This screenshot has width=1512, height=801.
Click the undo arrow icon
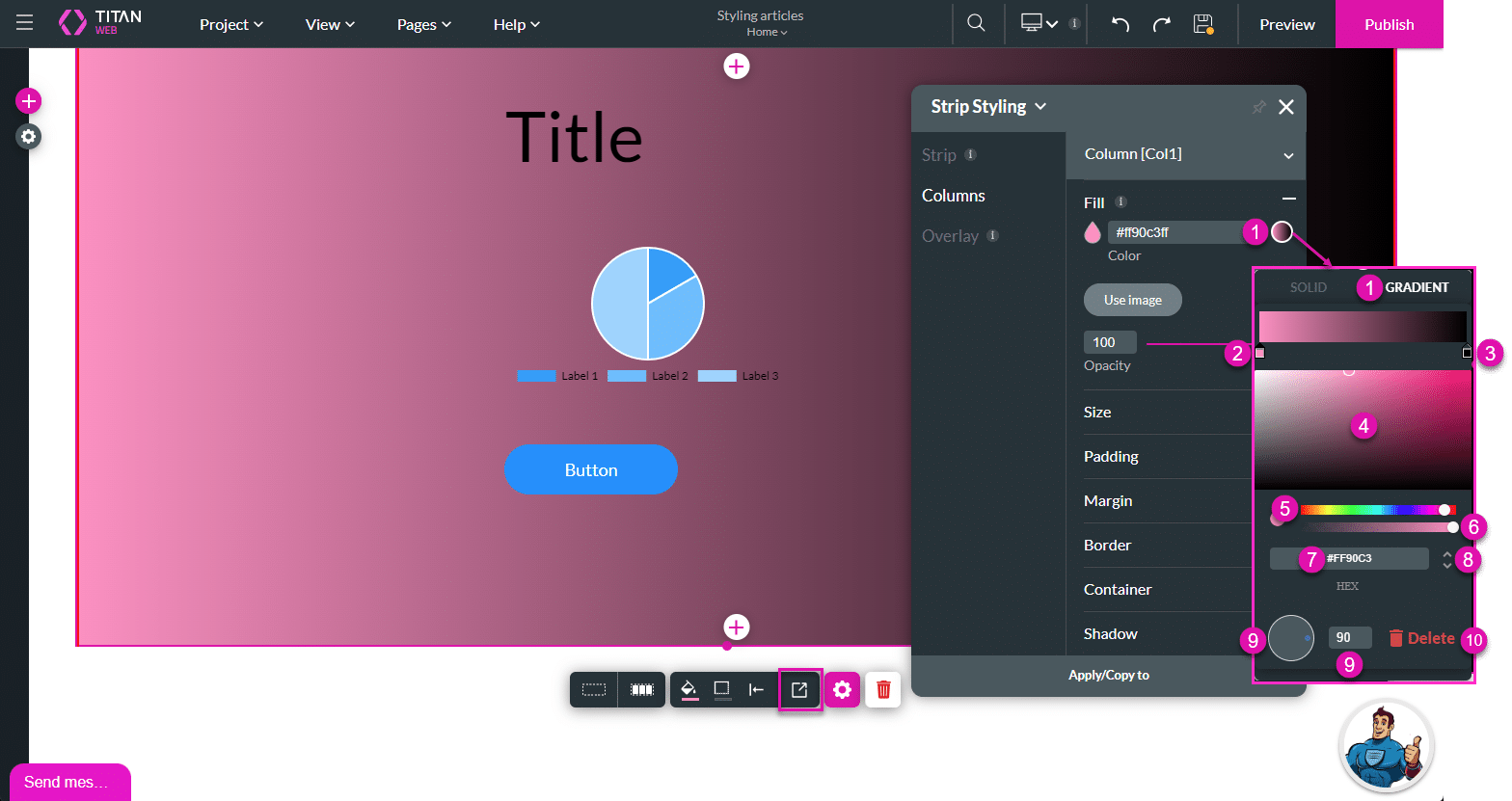click(1120, 24)
